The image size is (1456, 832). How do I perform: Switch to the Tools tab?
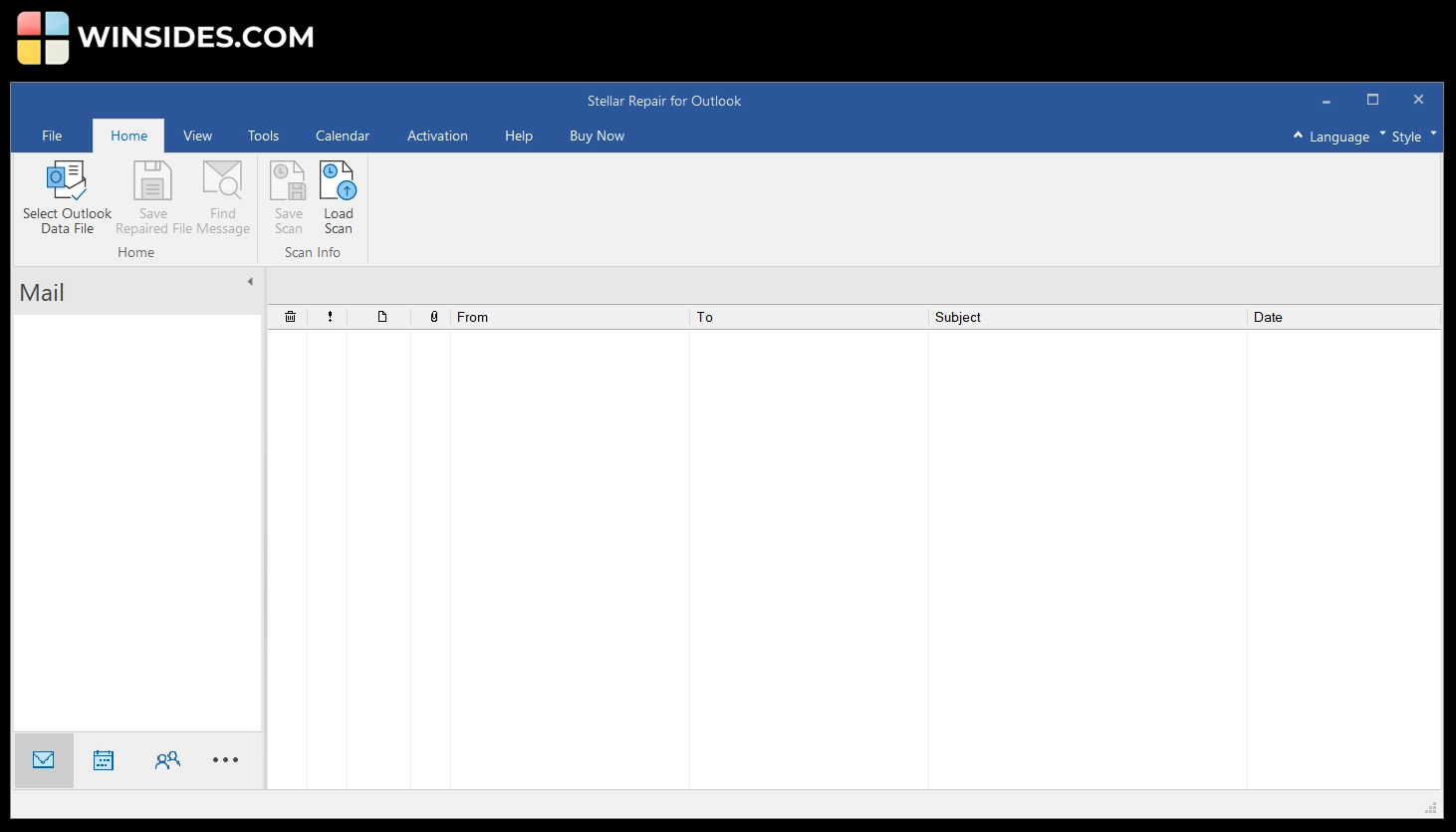click(263, 136)
